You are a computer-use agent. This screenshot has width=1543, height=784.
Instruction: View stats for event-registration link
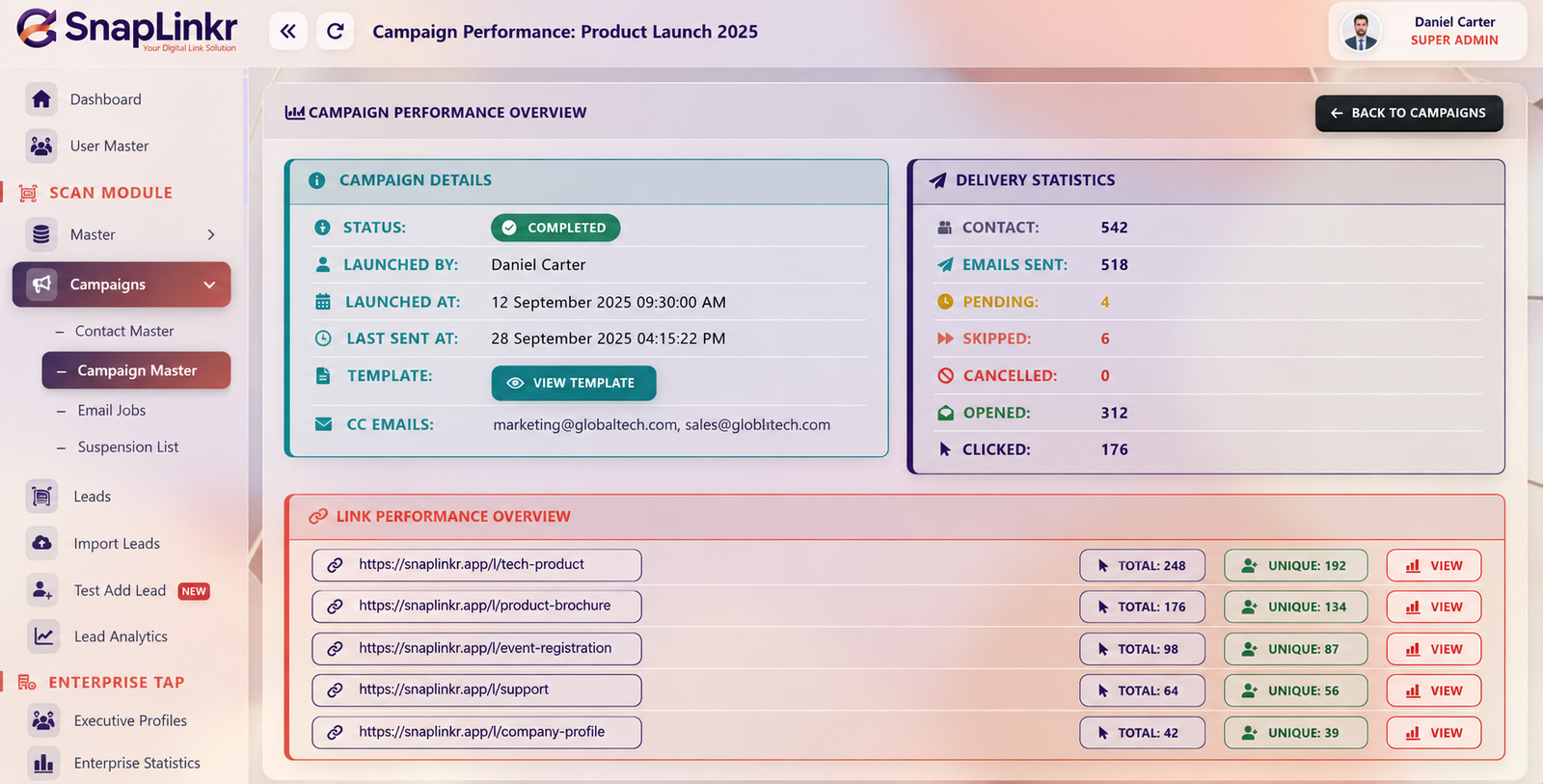(x=1434, y=649)
